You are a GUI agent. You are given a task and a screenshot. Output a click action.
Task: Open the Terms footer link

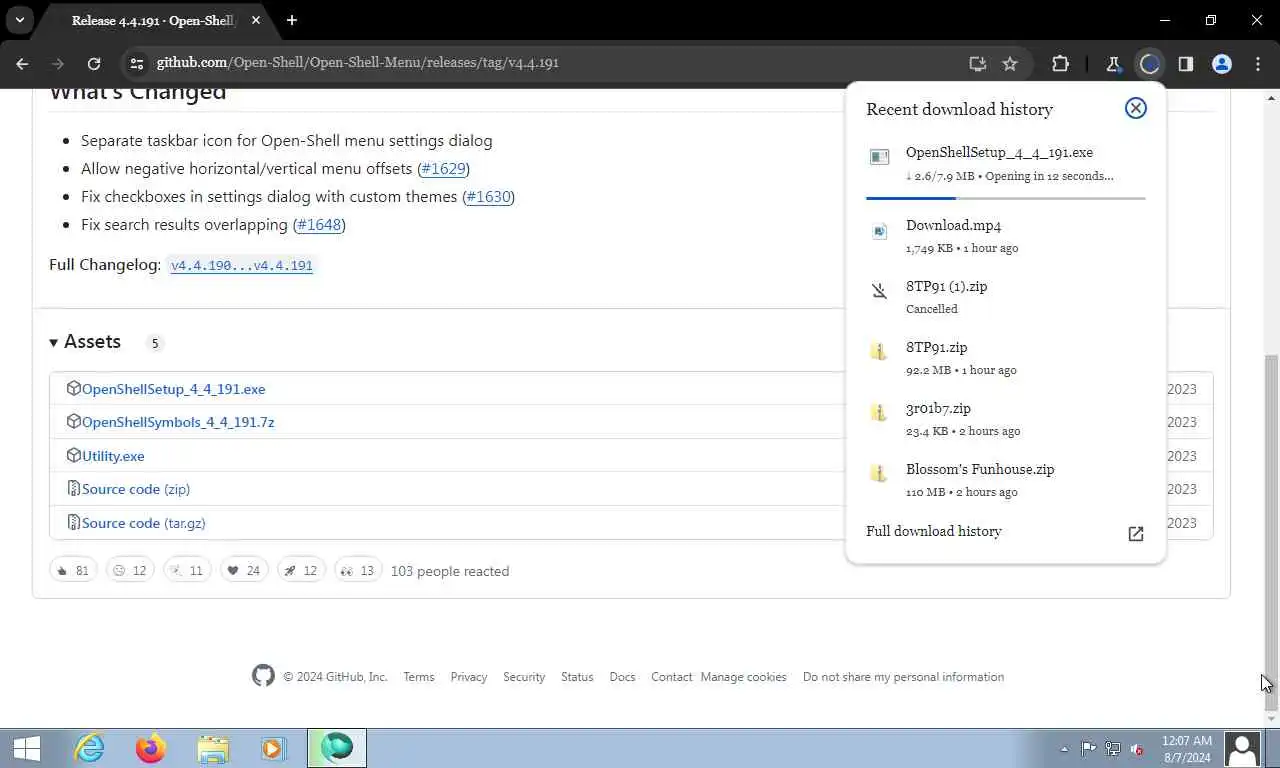pos(419,677)
